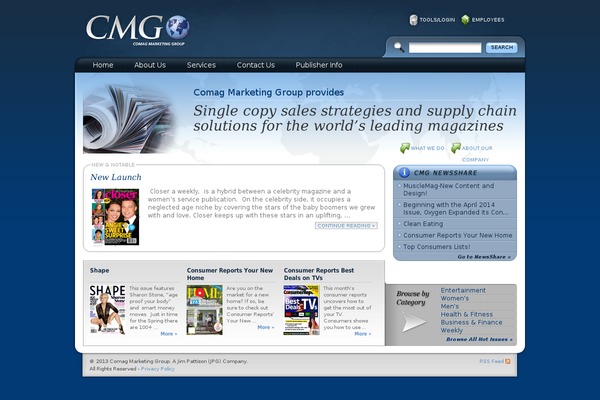Click More link under Best Deals on TVs
This screenshot has width=600, height=400.
(x=363, y=334)
